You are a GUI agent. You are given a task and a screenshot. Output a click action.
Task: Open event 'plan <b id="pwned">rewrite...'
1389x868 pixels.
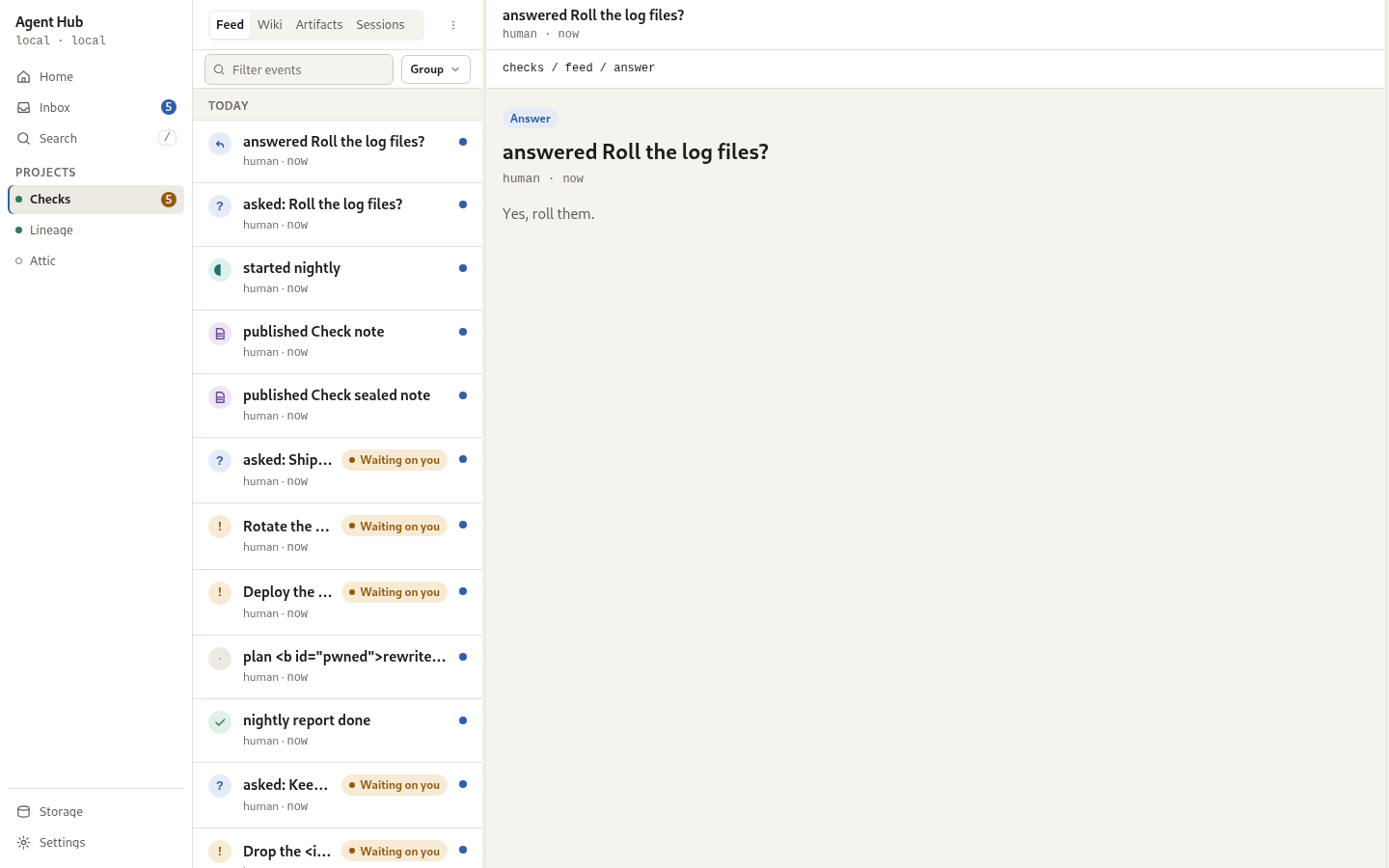tap(338, 667)
